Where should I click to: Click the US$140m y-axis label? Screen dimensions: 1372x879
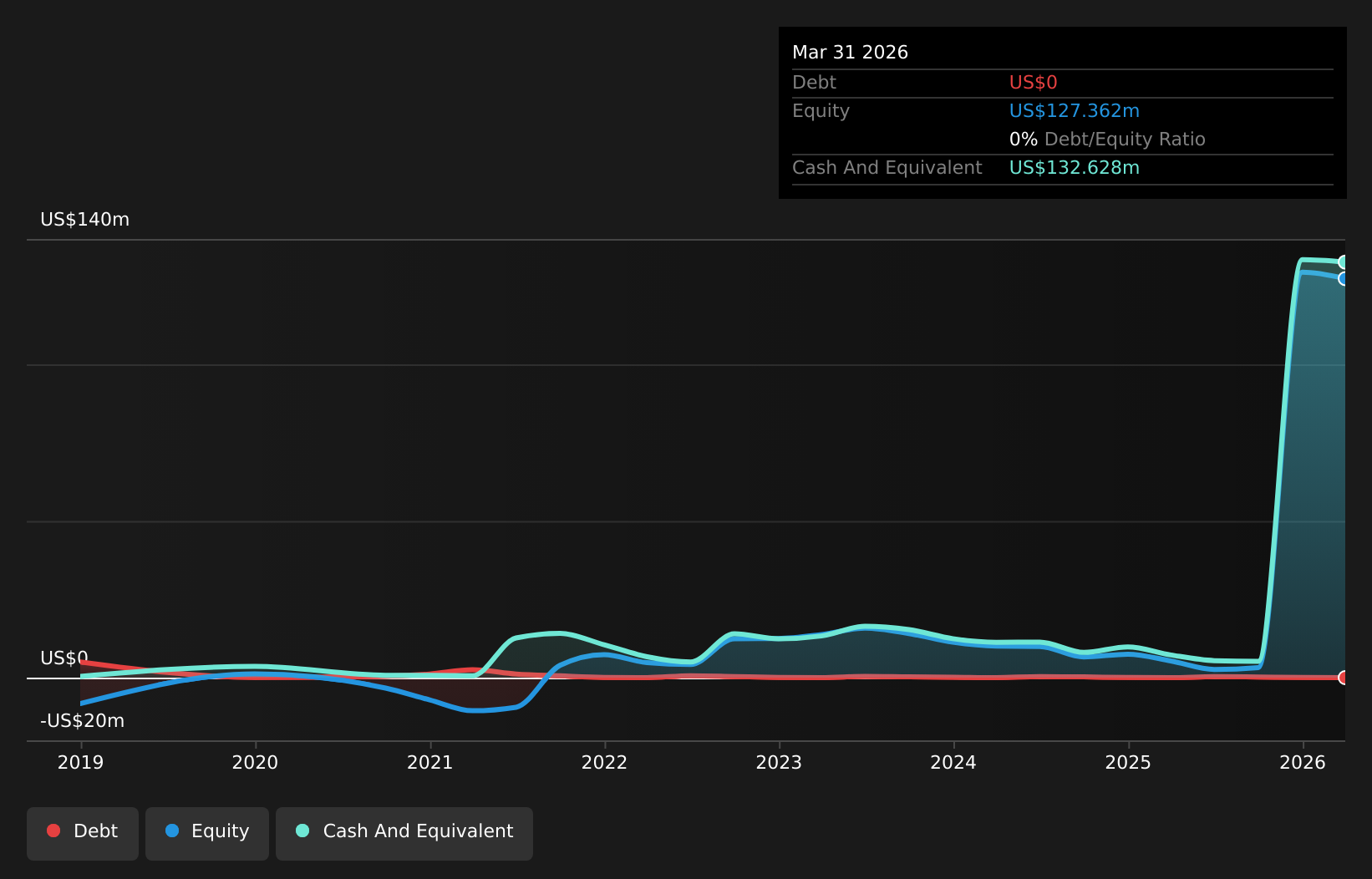pos(85,220)
